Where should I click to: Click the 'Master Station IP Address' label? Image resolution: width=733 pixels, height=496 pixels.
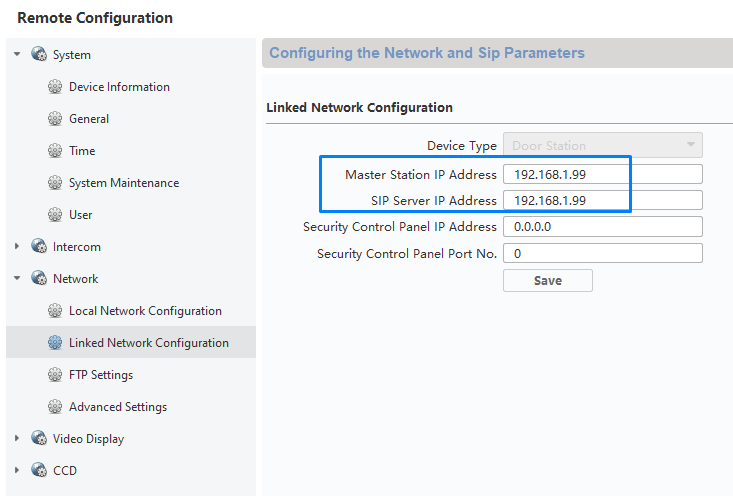(x=421, y=174)
